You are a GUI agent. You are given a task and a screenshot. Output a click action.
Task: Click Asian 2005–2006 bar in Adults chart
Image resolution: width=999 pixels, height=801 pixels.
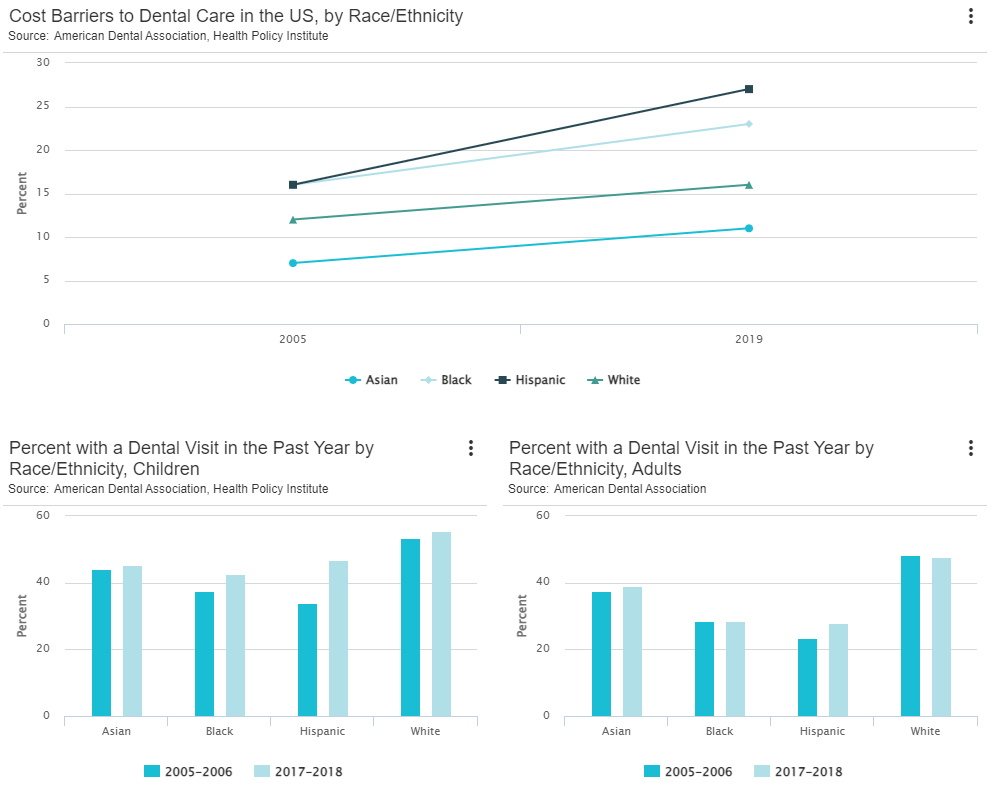(x=601, y=654)
